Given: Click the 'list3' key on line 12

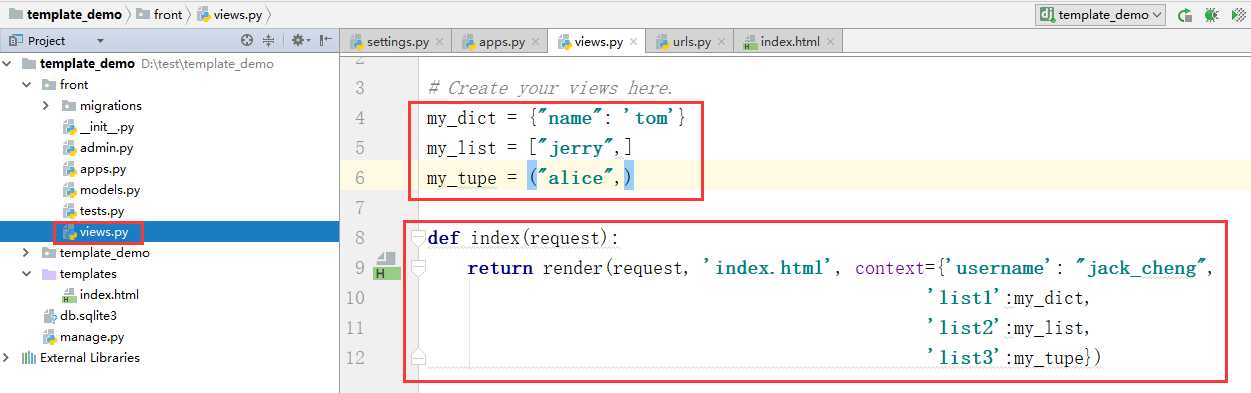Looking at the screenshot, I should tap(965, 357).
